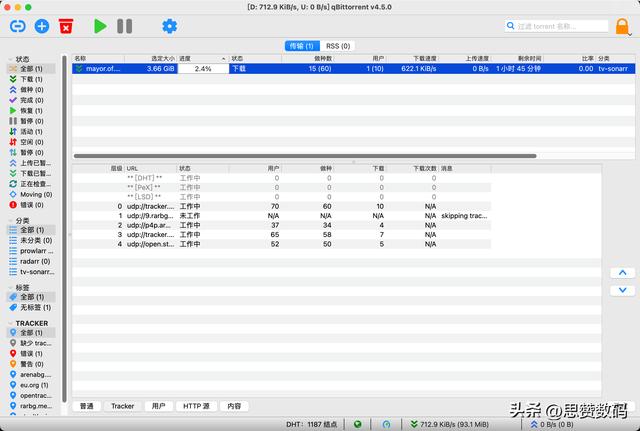This screenshot has height=431, width=640.
Task: Open the 普通 details tab
Action: point(87,406)
